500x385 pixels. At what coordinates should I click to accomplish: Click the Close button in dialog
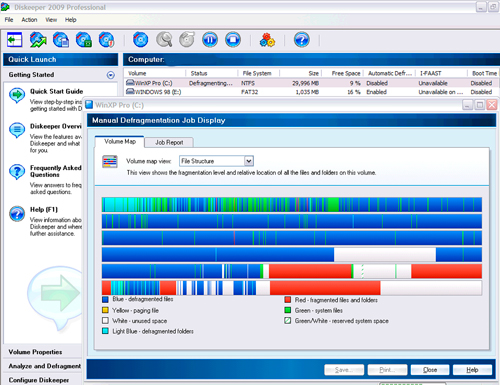point(430,370)
